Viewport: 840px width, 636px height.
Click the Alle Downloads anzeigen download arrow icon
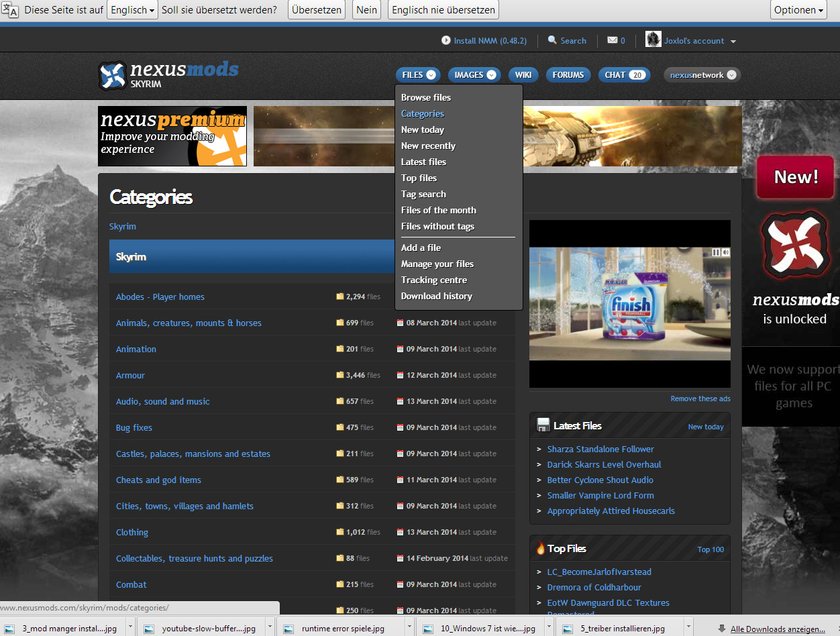[x=722, y=628]
